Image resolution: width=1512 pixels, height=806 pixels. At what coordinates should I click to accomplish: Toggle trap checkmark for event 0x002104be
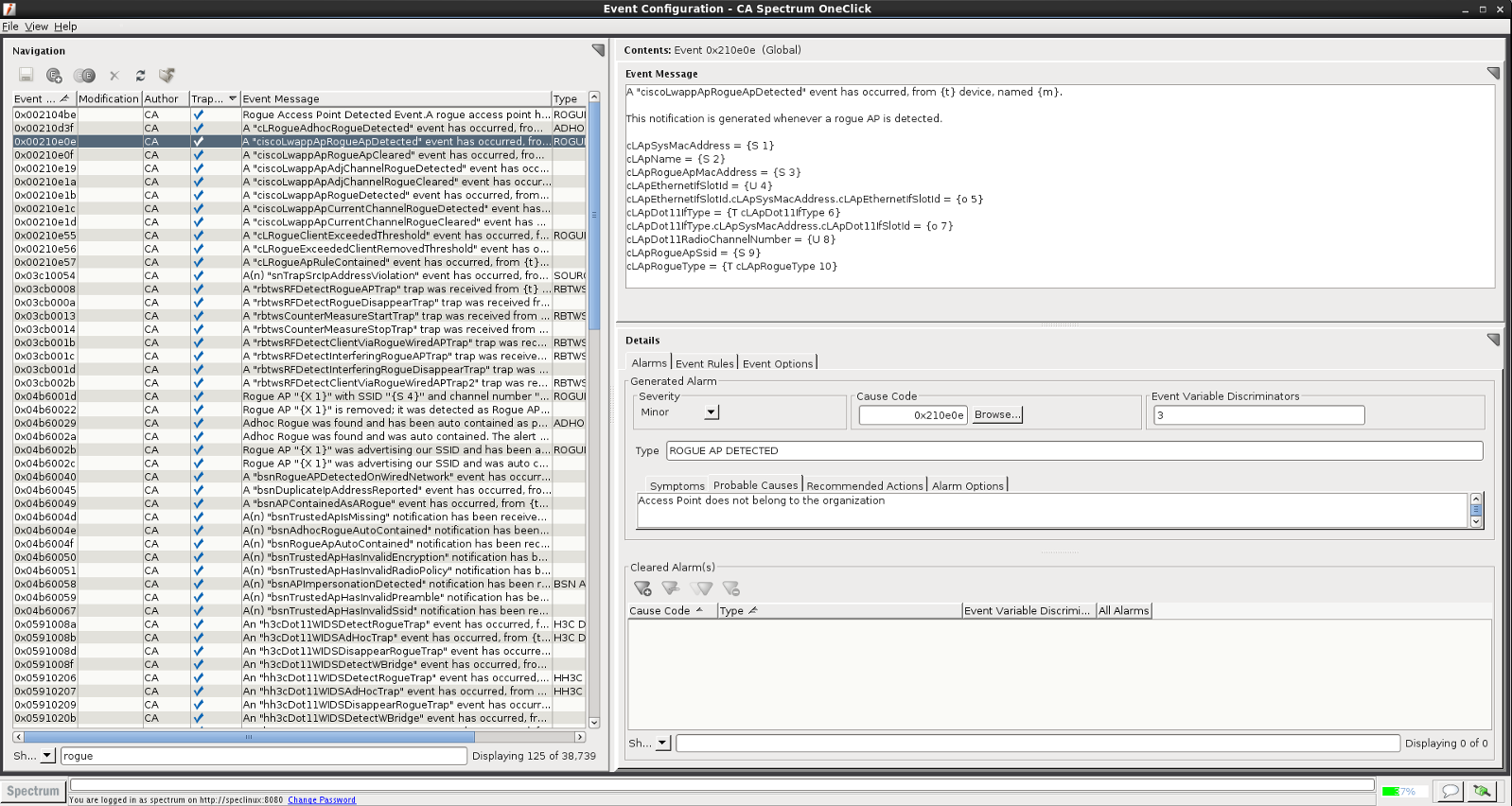[x=199, y=114]
